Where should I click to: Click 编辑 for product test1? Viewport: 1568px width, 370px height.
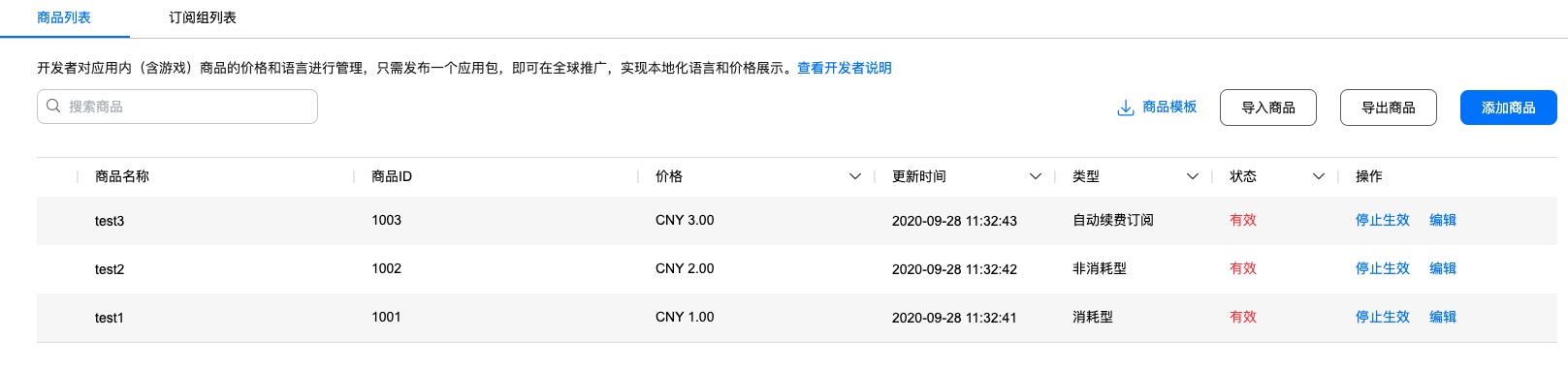(1443, 317)
